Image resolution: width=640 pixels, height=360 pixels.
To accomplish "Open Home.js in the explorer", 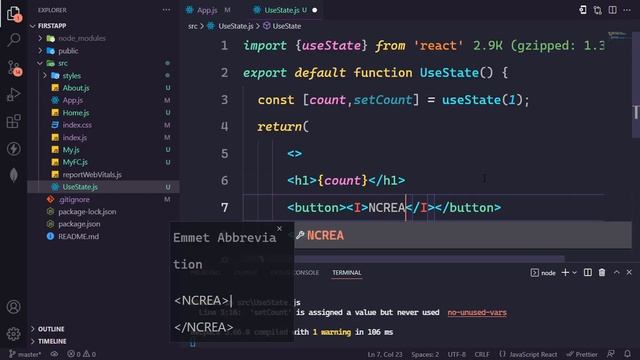I will (x=76, y=113).
